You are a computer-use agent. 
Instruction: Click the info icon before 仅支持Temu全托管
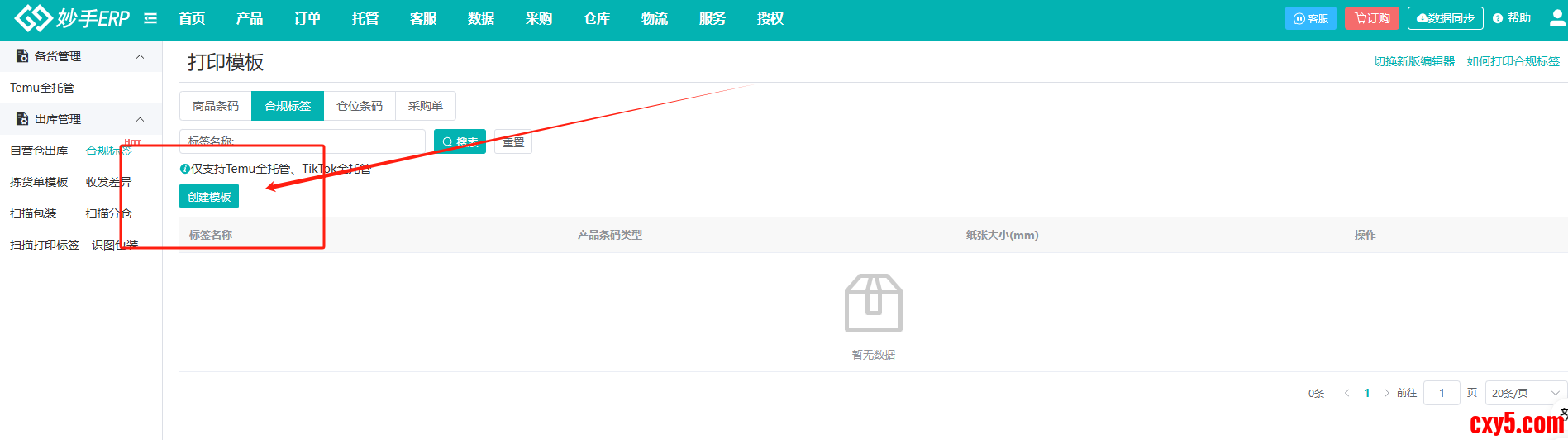(184, 169)
